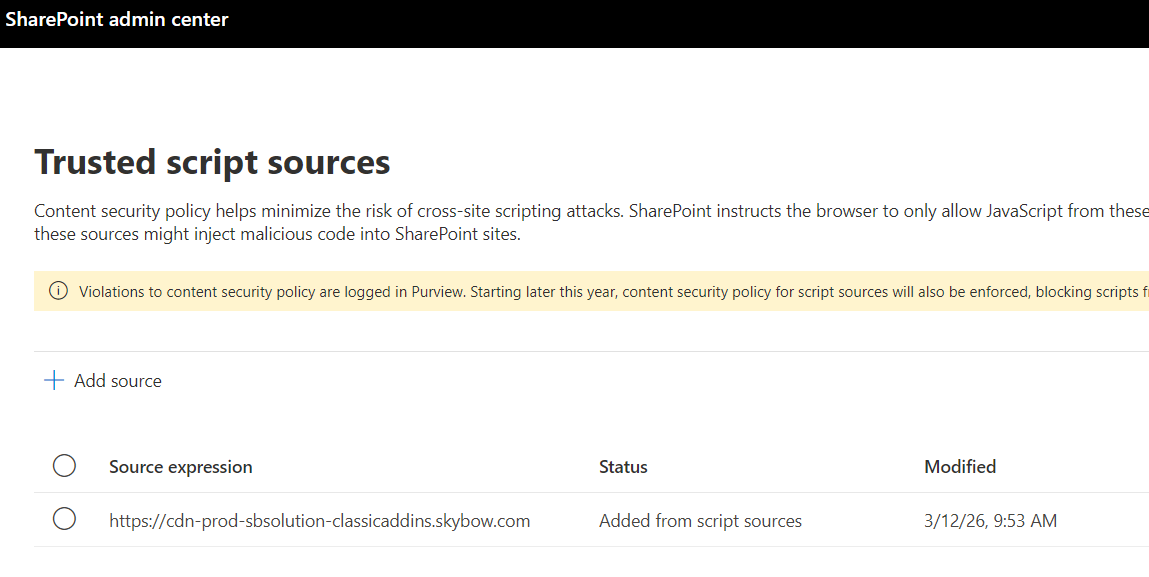Open the cdn-prod-sbsolution-classicaddins.skybow.com entry
The width and height of the screenshot is (1149, 577).
[319, 521]
